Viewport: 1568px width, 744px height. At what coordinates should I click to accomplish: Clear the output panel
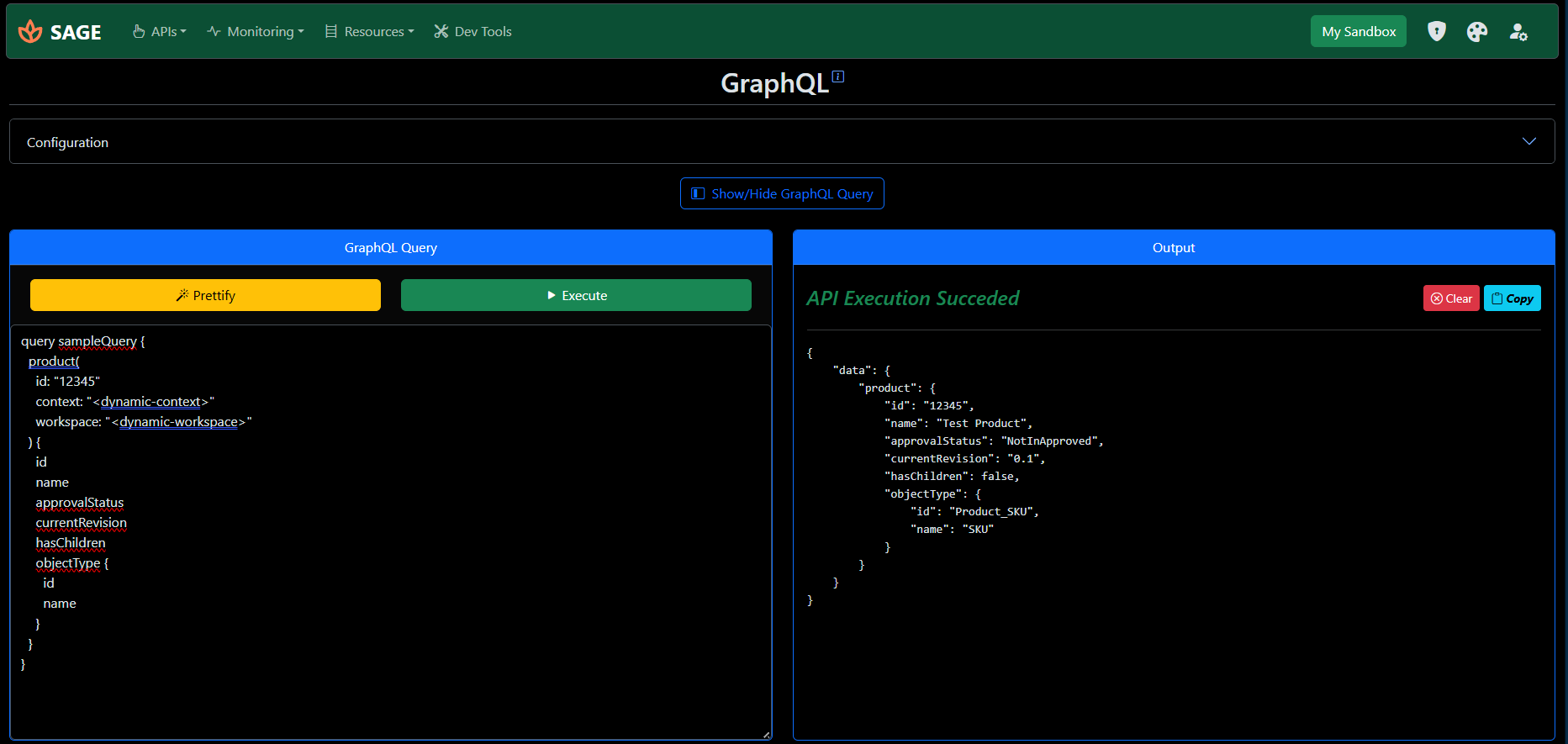pos(1451,298)
